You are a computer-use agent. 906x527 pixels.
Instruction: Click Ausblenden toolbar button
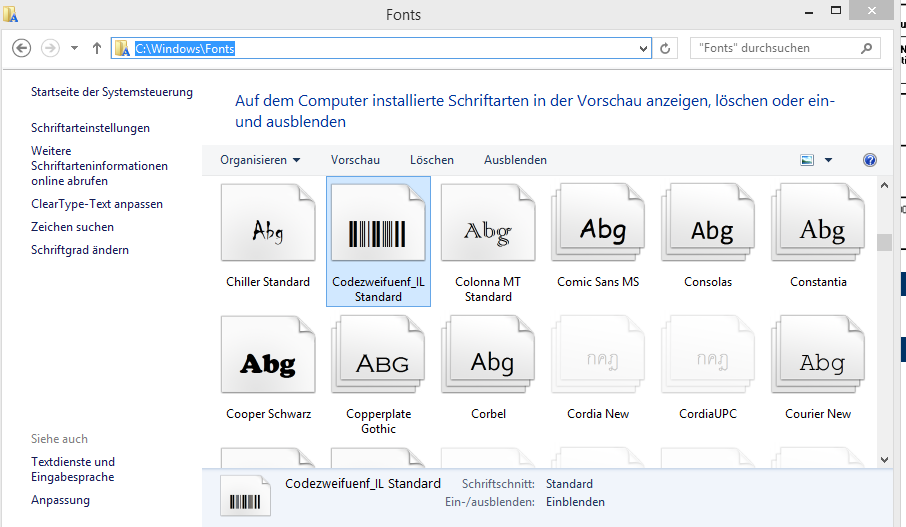coord(515,160)
